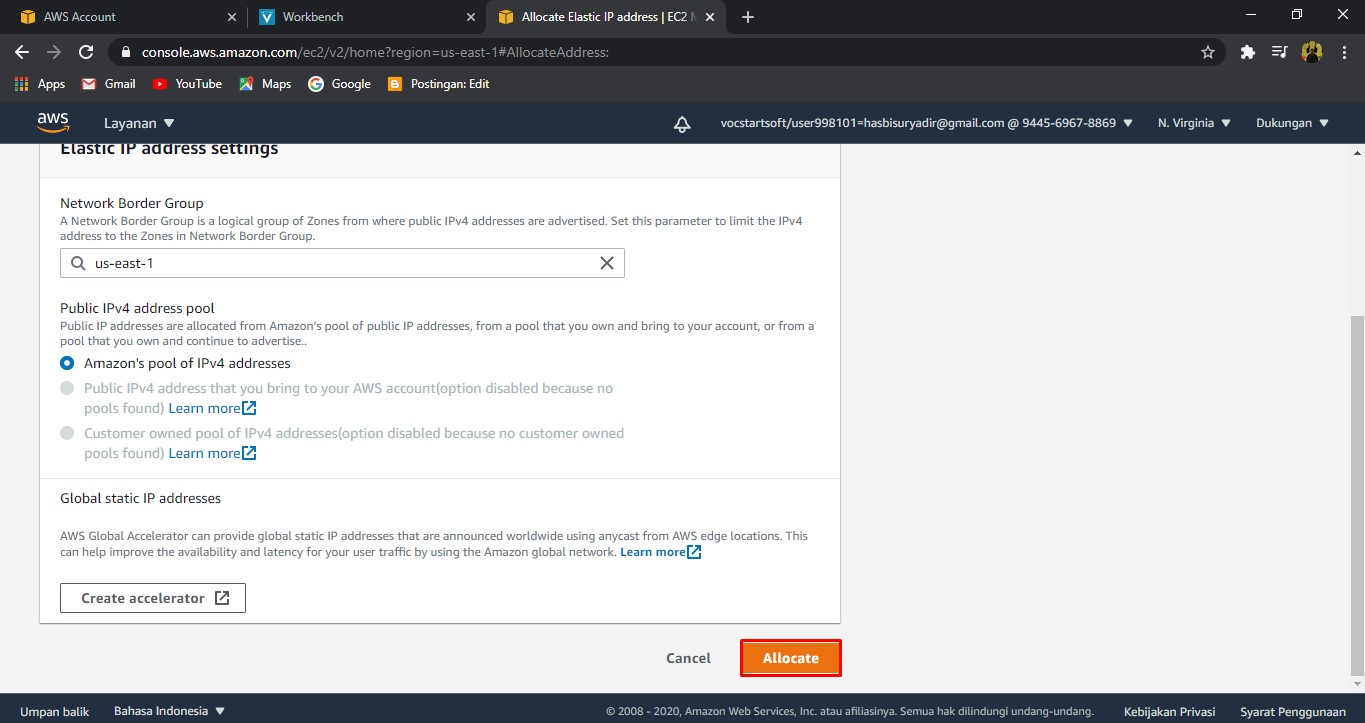Screen dimensions: 1365x723
Task: Reload the page using the refresh icon
Action: (x=86, y=52)
